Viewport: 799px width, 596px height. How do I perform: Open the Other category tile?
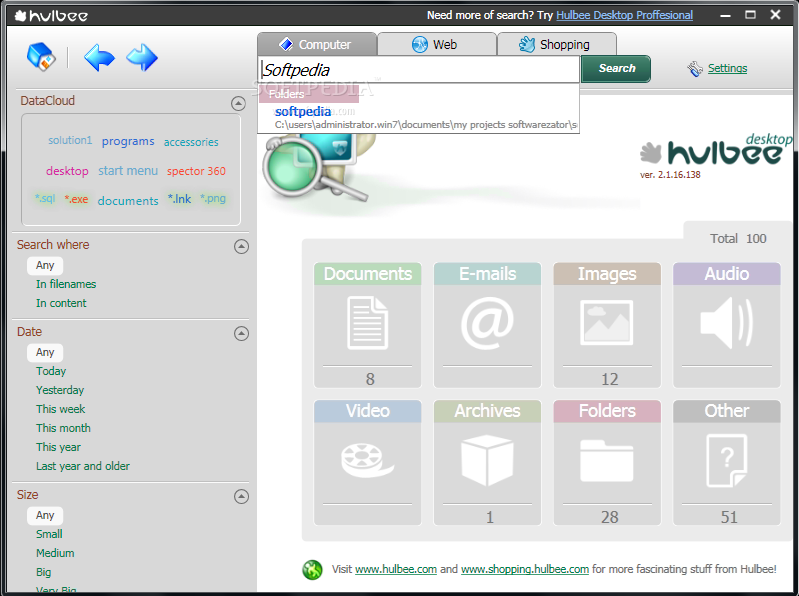coord(727,463)
